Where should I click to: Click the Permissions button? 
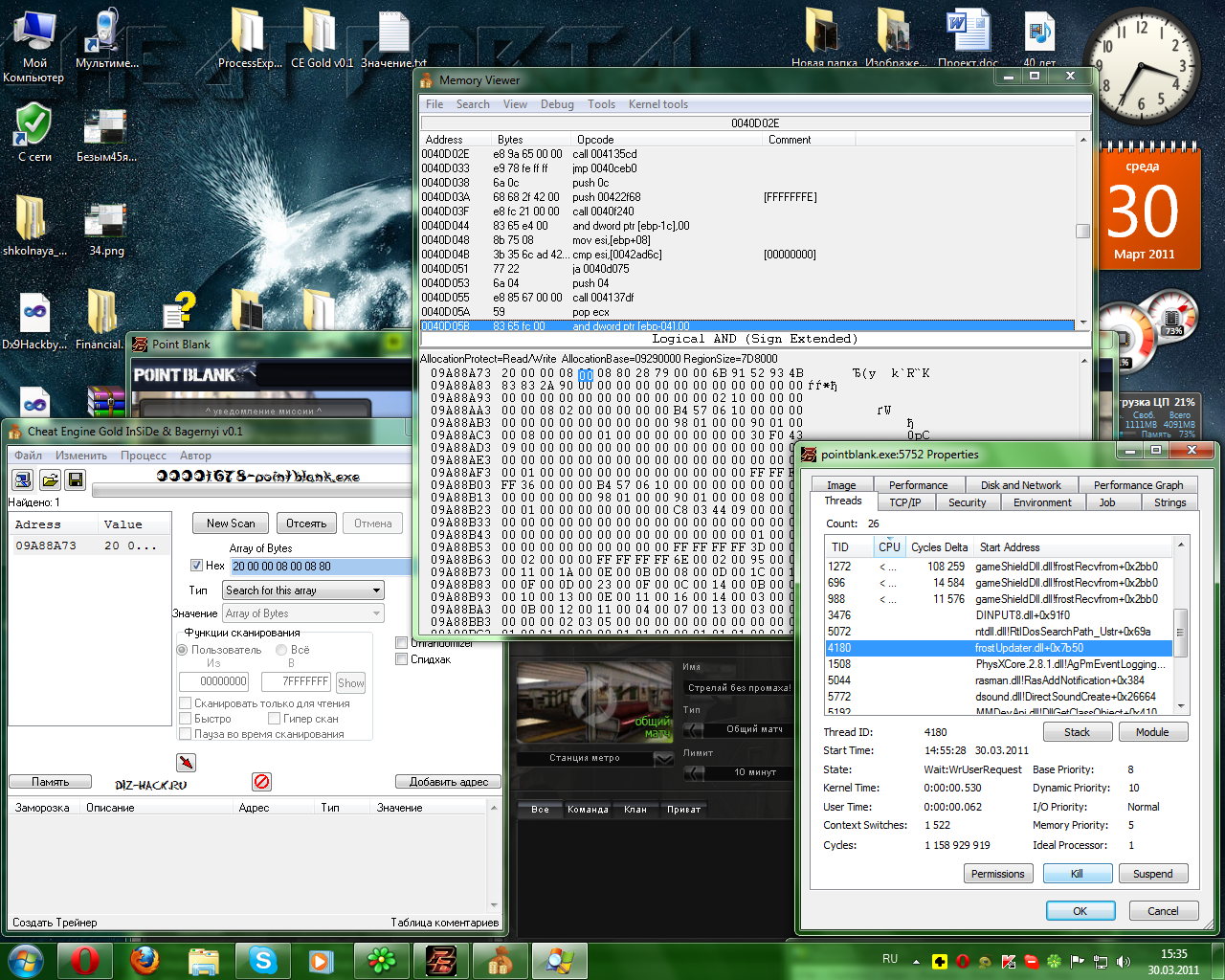pyautogui.click(x=997, y=874)
